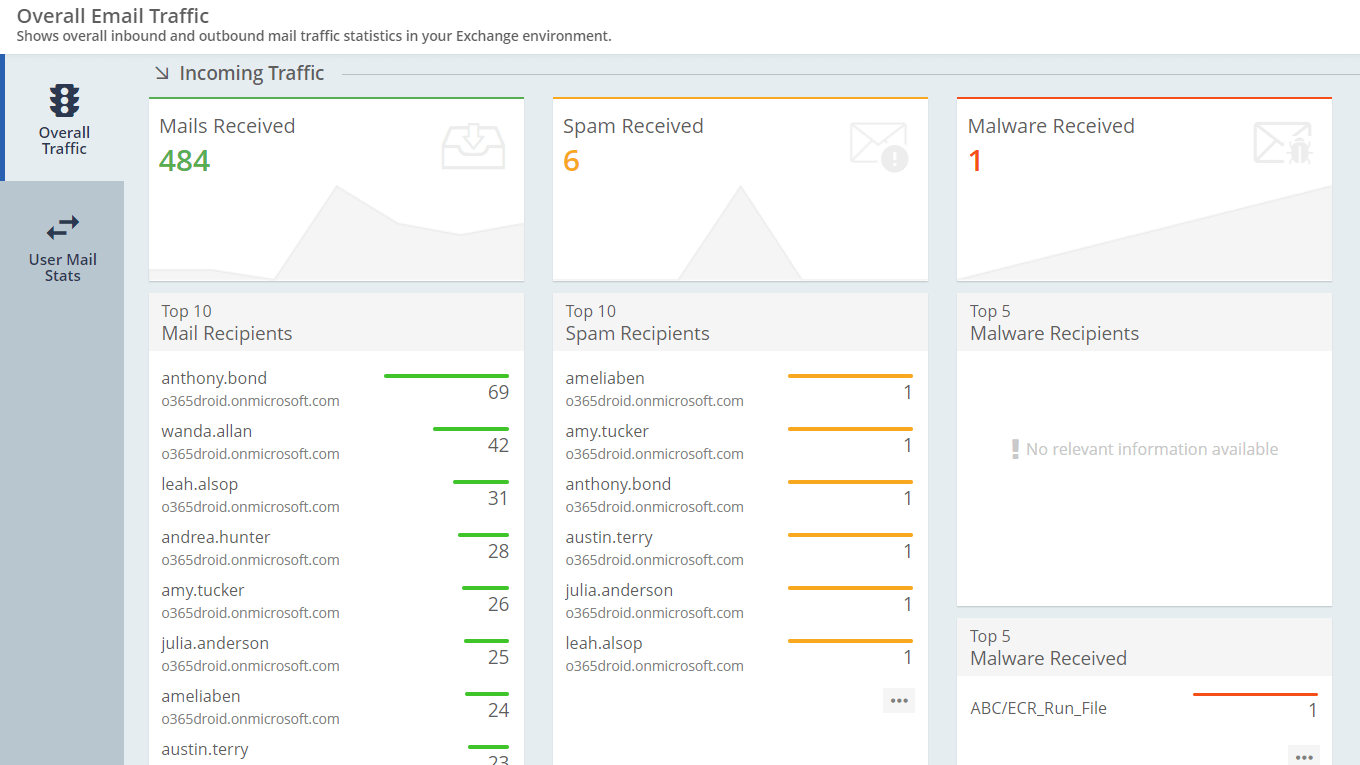The image size is (1360, 765).
Task: Click the 484 Mails Received count
Action: pos(183,160)
